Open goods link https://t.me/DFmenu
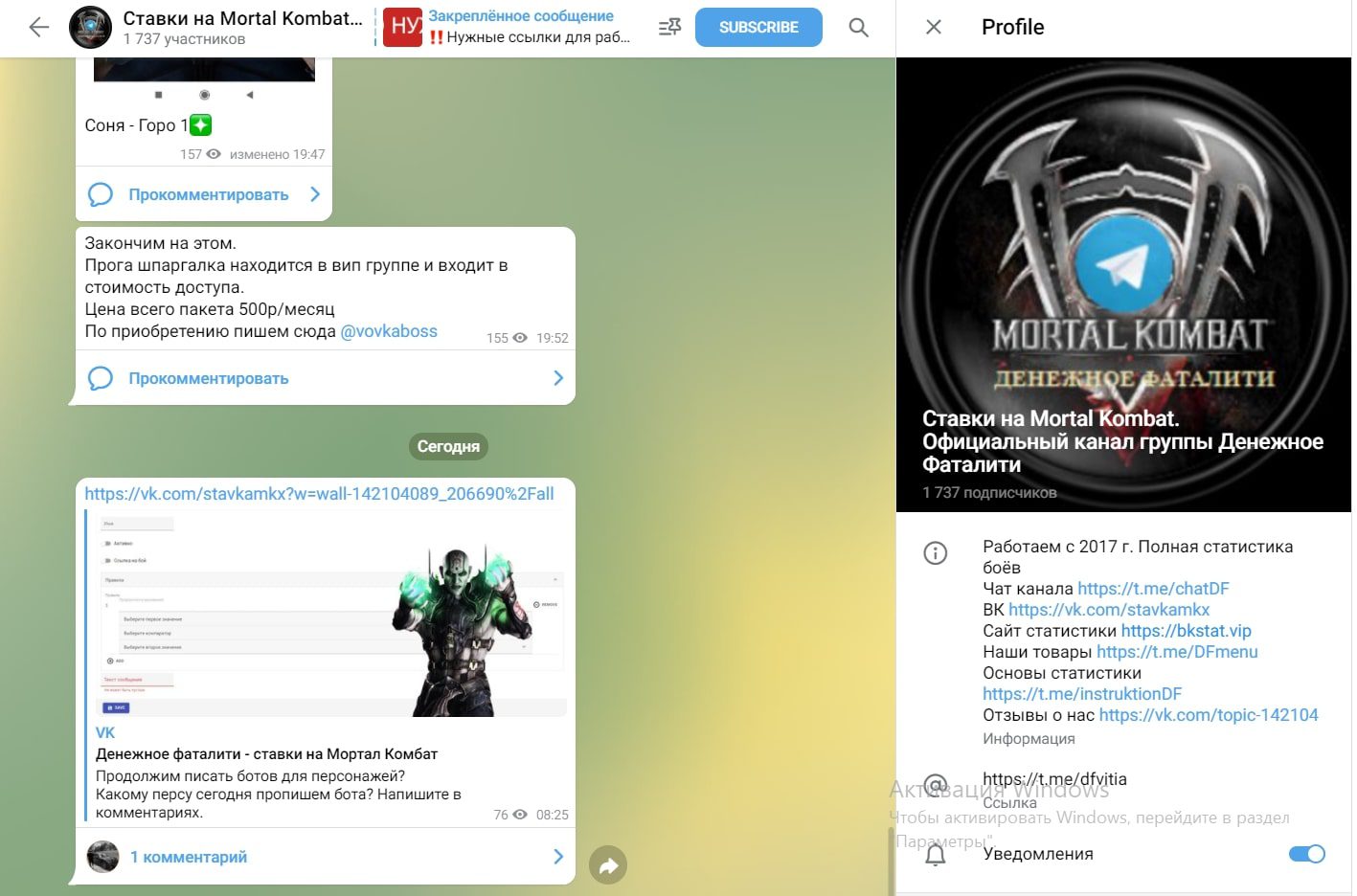1357x896 pixels. point(1177,652)
